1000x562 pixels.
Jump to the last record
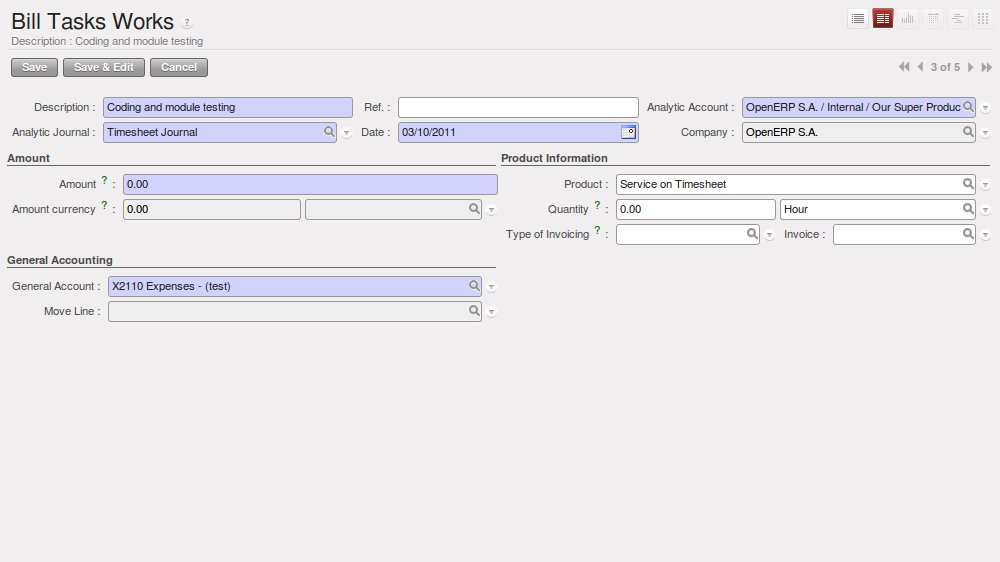(x=986, y=67)
